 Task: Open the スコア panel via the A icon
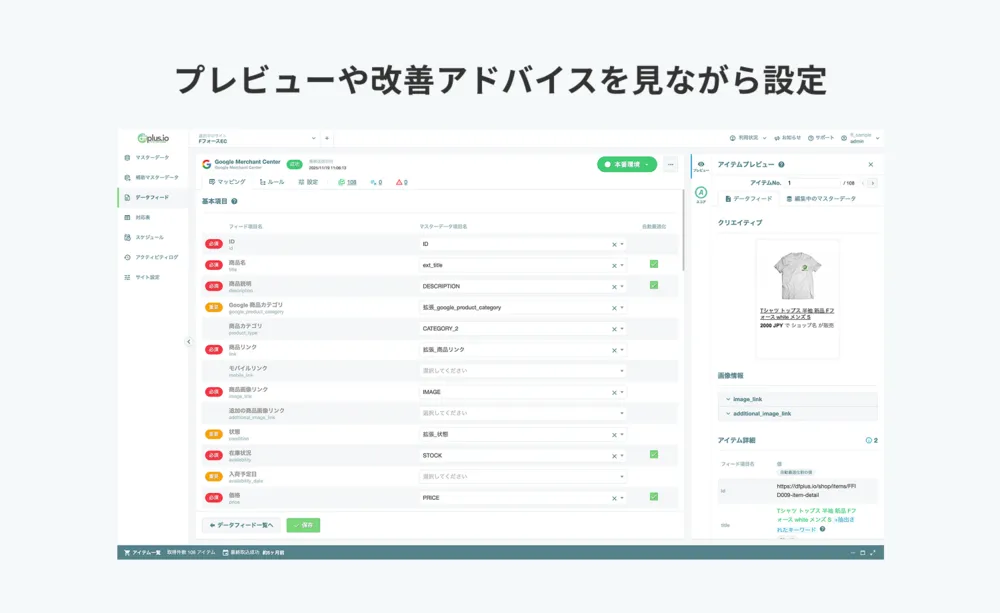pos(699,191)
